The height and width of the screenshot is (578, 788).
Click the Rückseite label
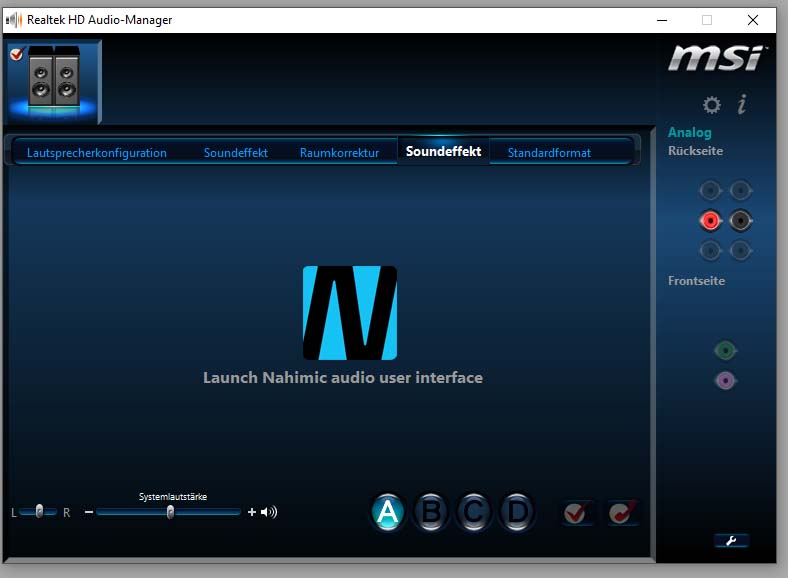coord(696,151)
